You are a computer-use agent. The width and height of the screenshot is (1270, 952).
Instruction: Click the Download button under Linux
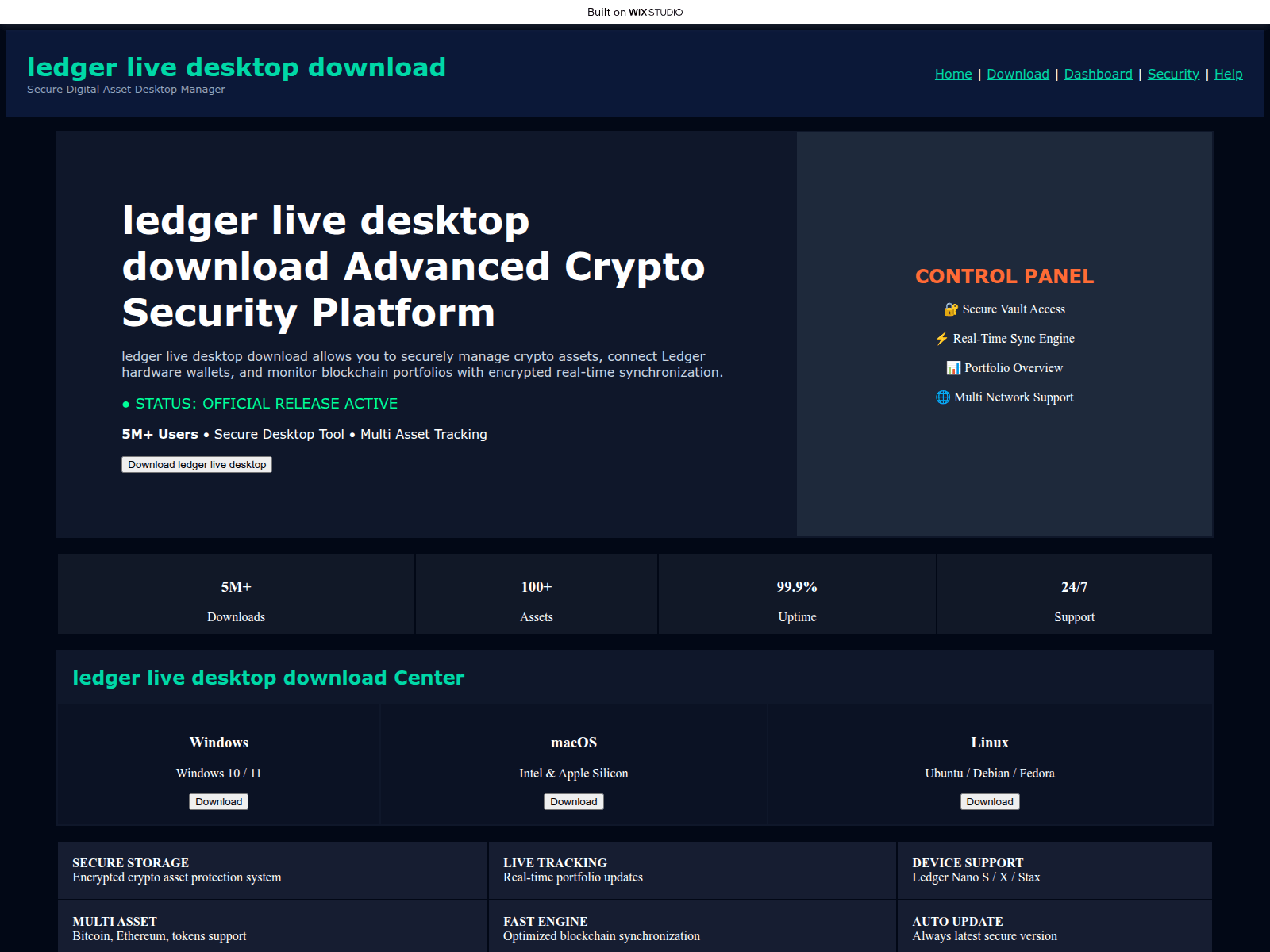point(990,802)
